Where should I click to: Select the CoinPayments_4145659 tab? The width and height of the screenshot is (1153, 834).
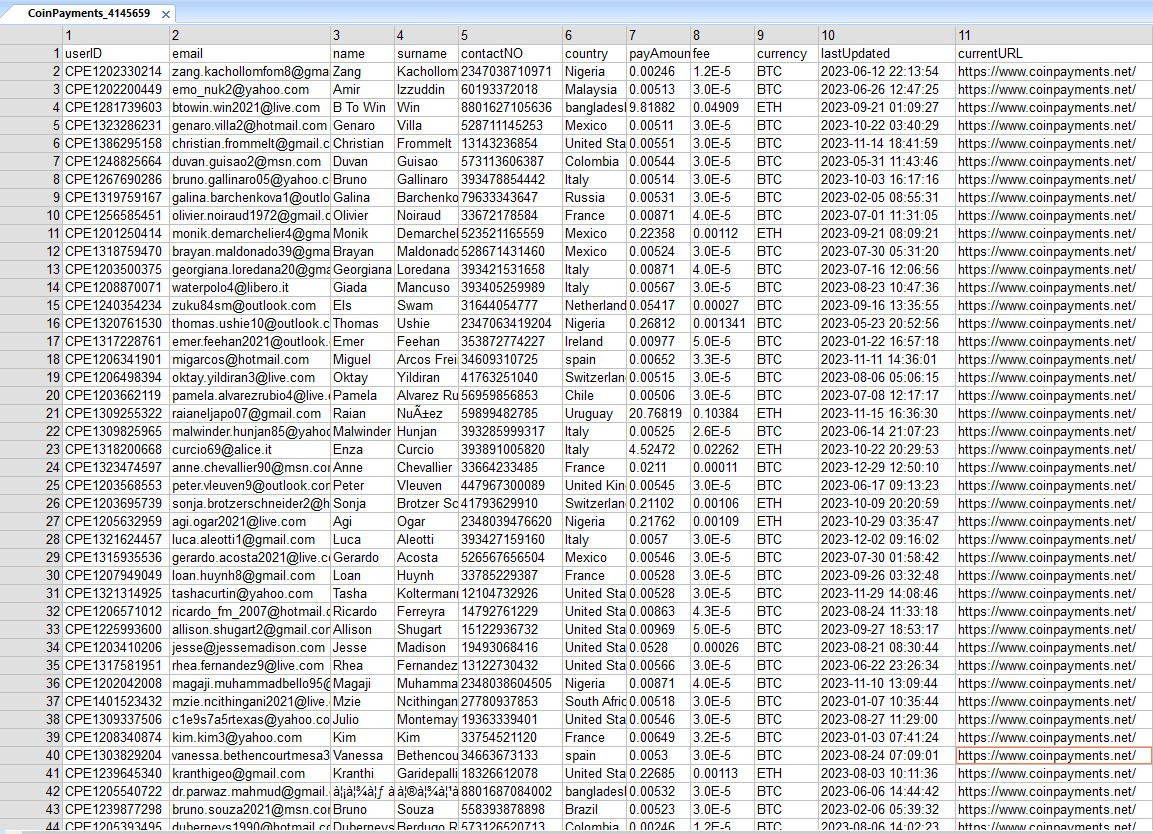click(88, 13)
